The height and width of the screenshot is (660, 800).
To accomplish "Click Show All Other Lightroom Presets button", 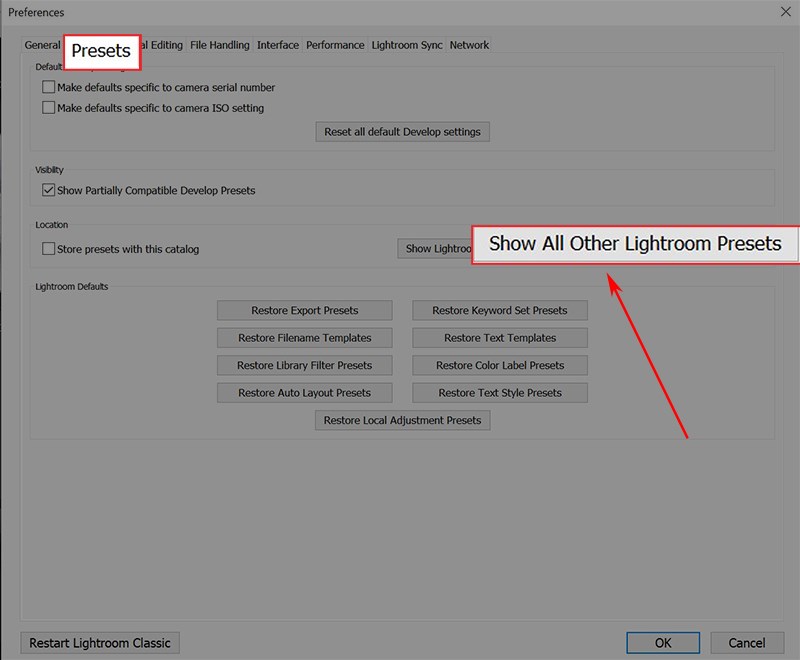I will [635, 244].
